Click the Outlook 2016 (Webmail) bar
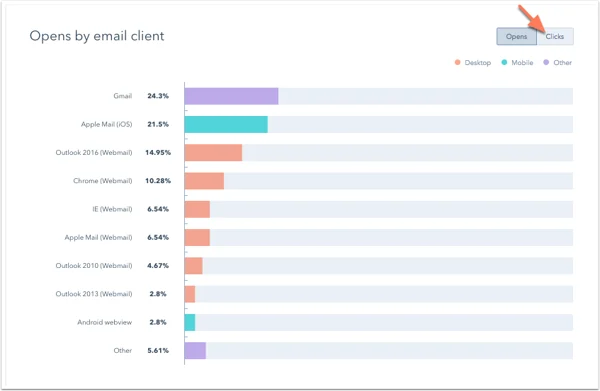The image size is (600, 391). (x=213, y=153)
